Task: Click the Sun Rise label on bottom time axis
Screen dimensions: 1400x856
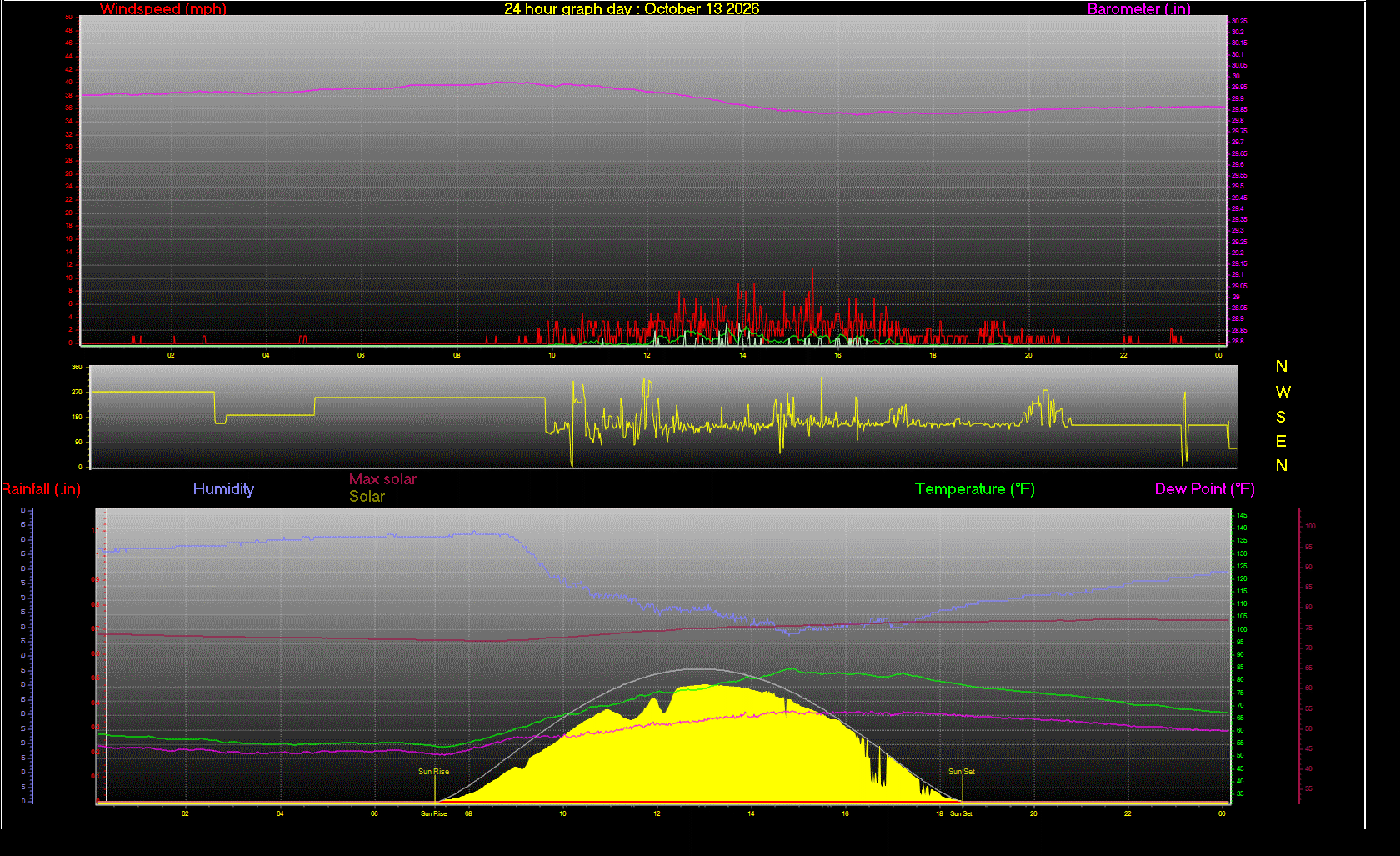Action: click(433, 813)
